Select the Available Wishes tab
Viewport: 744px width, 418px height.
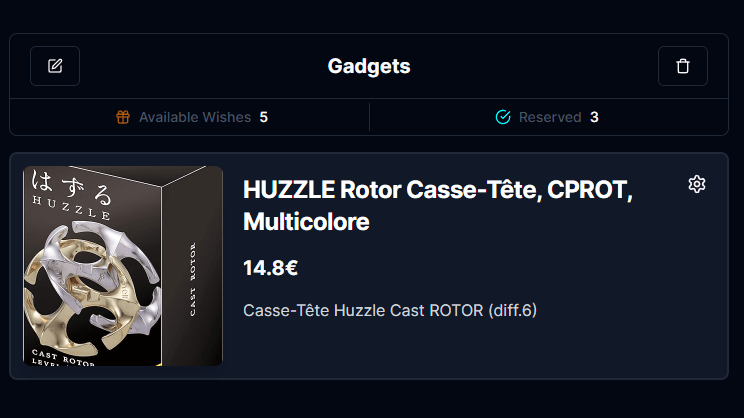190,117
